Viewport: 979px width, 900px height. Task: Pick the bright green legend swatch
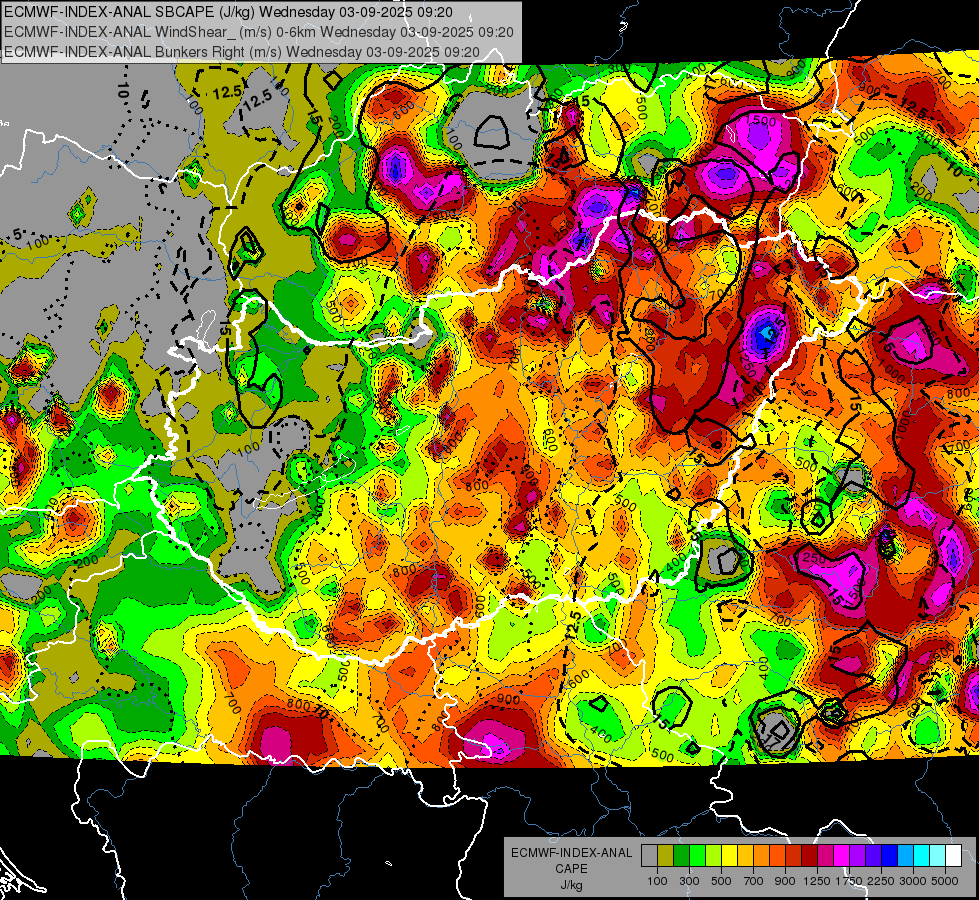coord(697,856)
